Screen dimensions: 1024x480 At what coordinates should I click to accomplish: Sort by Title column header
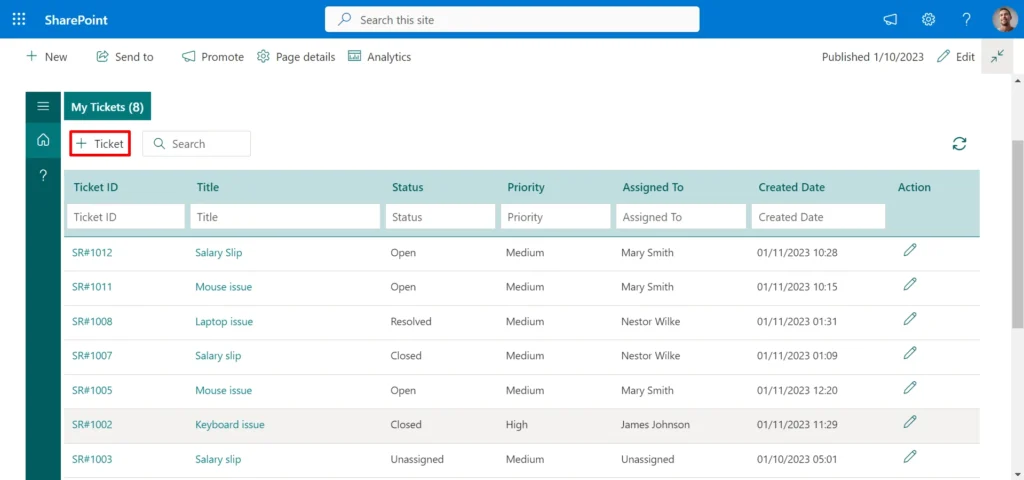pos(208,187)
